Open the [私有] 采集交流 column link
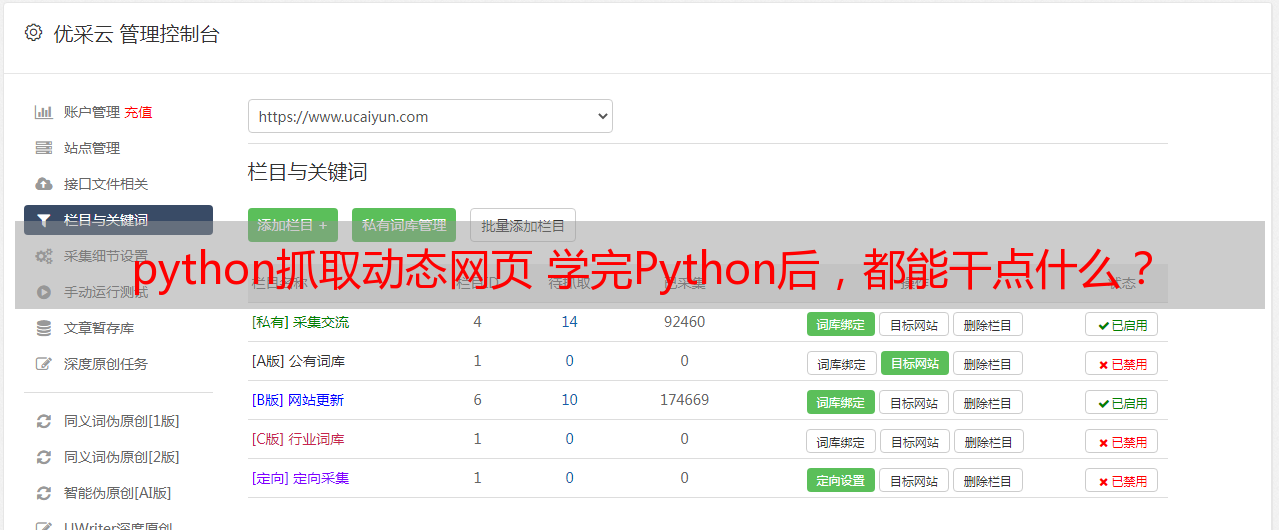Image resolution: width=1279 pixels, height=530 pixels. pyautogui.click(x=300, y=322)
